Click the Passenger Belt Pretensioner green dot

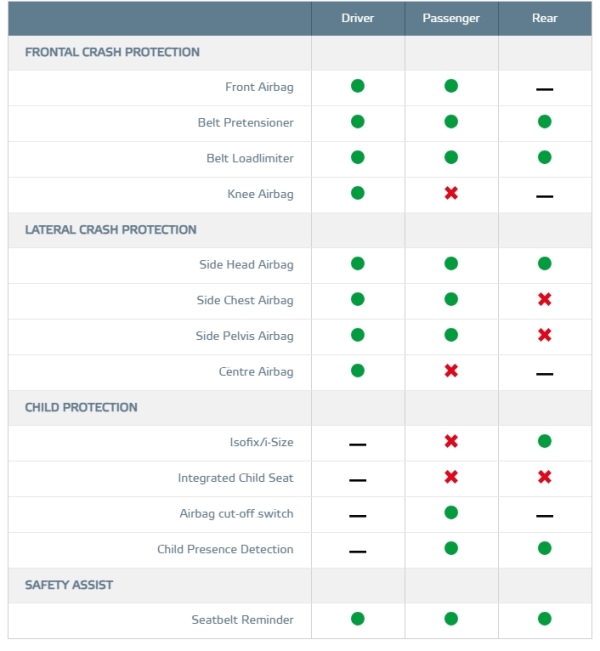click(x=451, y=122)
